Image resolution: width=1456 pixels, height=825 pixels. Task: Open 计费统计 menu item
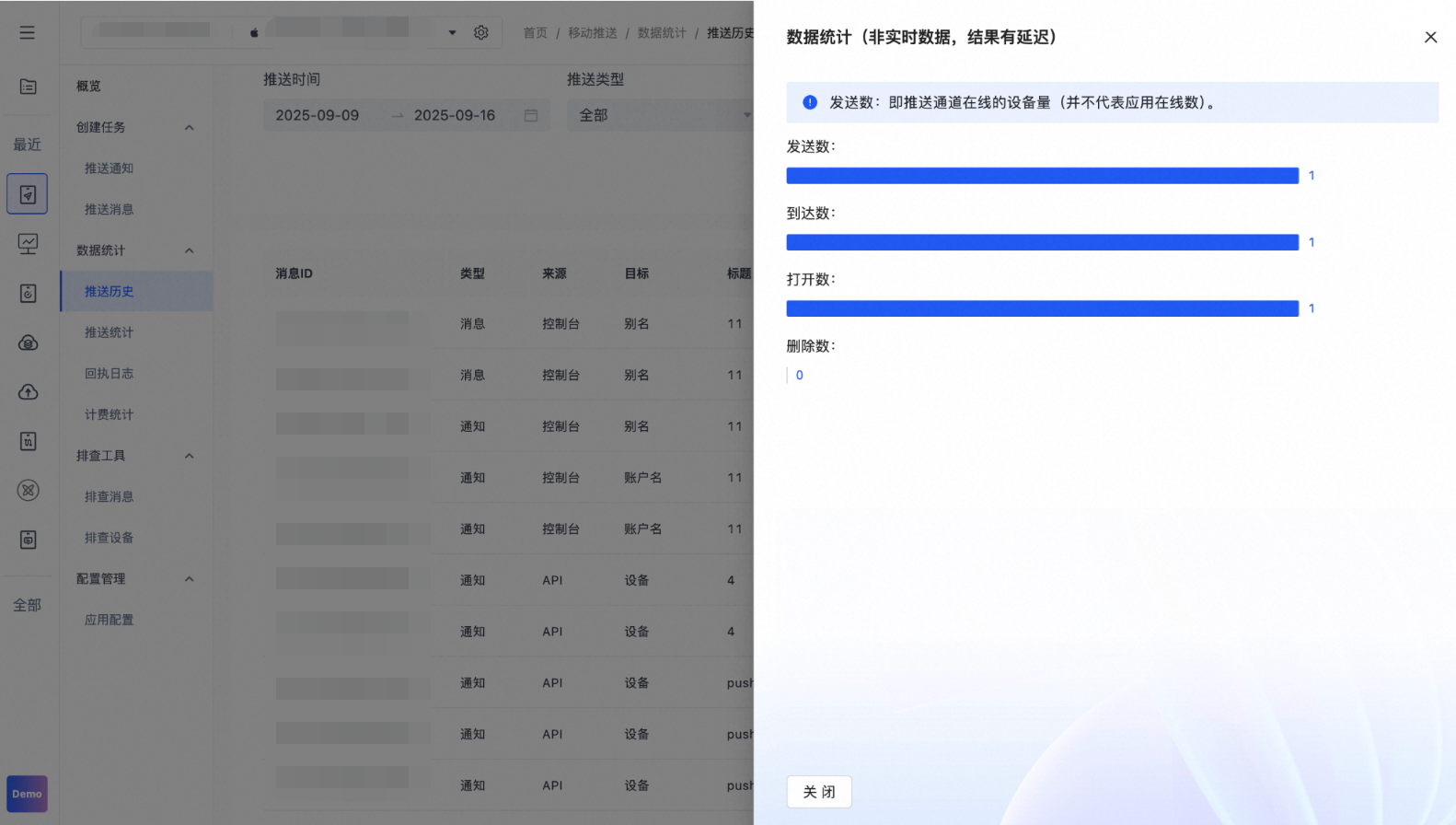(109, 414)
